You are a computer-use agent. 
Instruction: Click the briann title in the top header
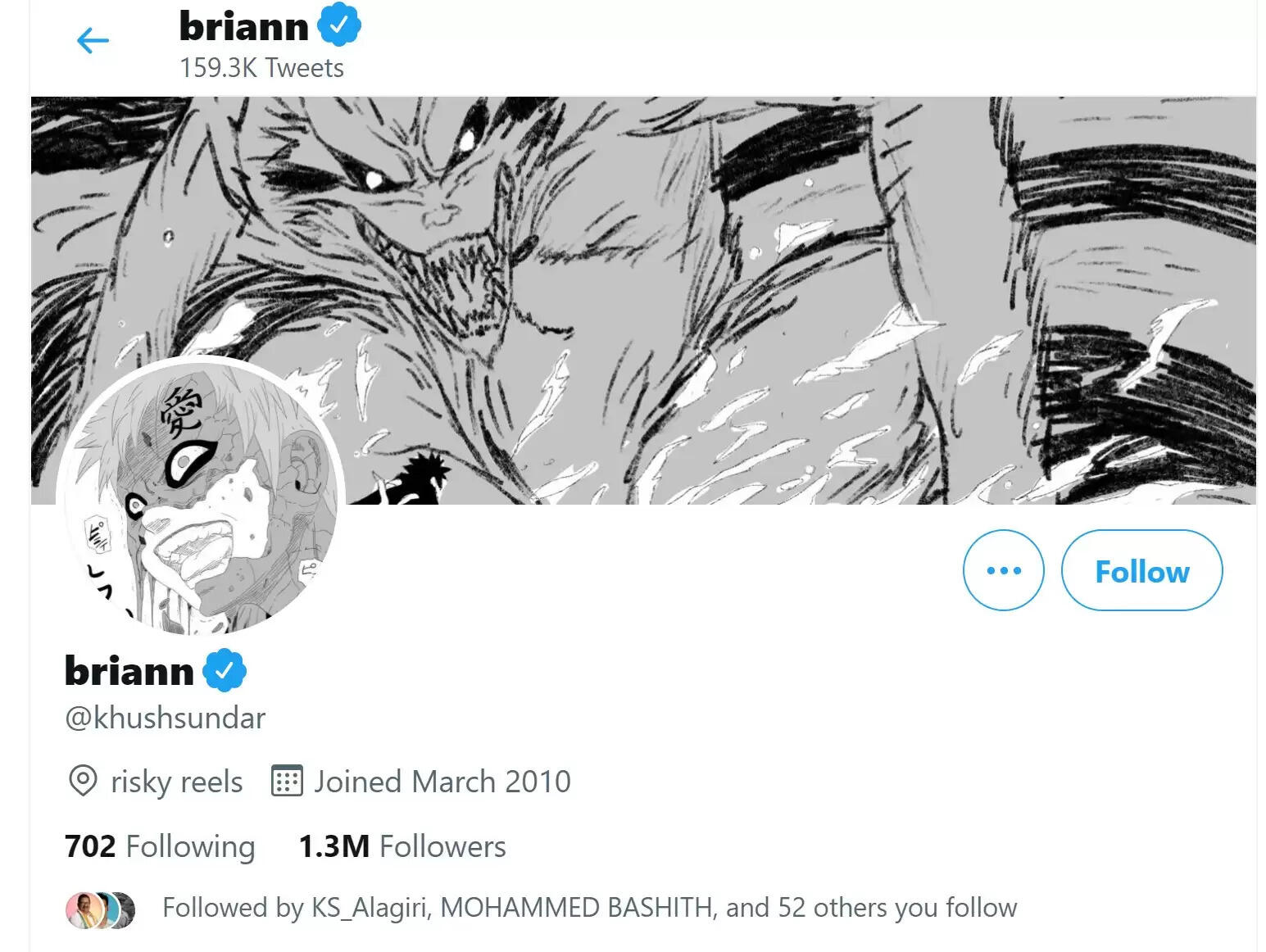[243, 26]
